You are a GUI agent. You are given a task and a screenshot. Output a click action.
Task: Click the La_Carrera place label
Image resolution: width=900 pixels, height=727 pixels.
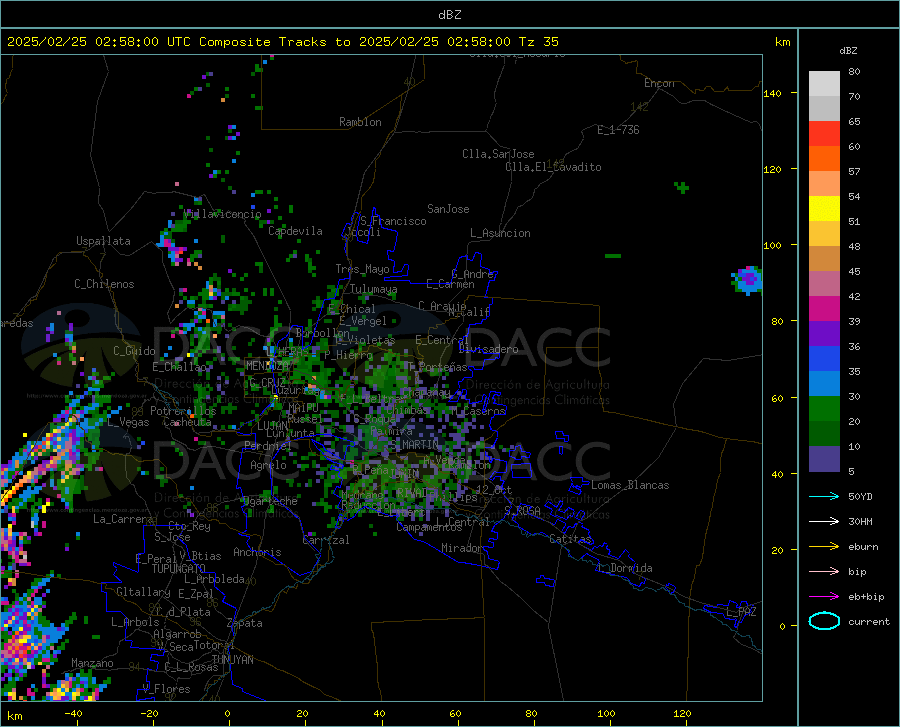[x=123, y=519]
